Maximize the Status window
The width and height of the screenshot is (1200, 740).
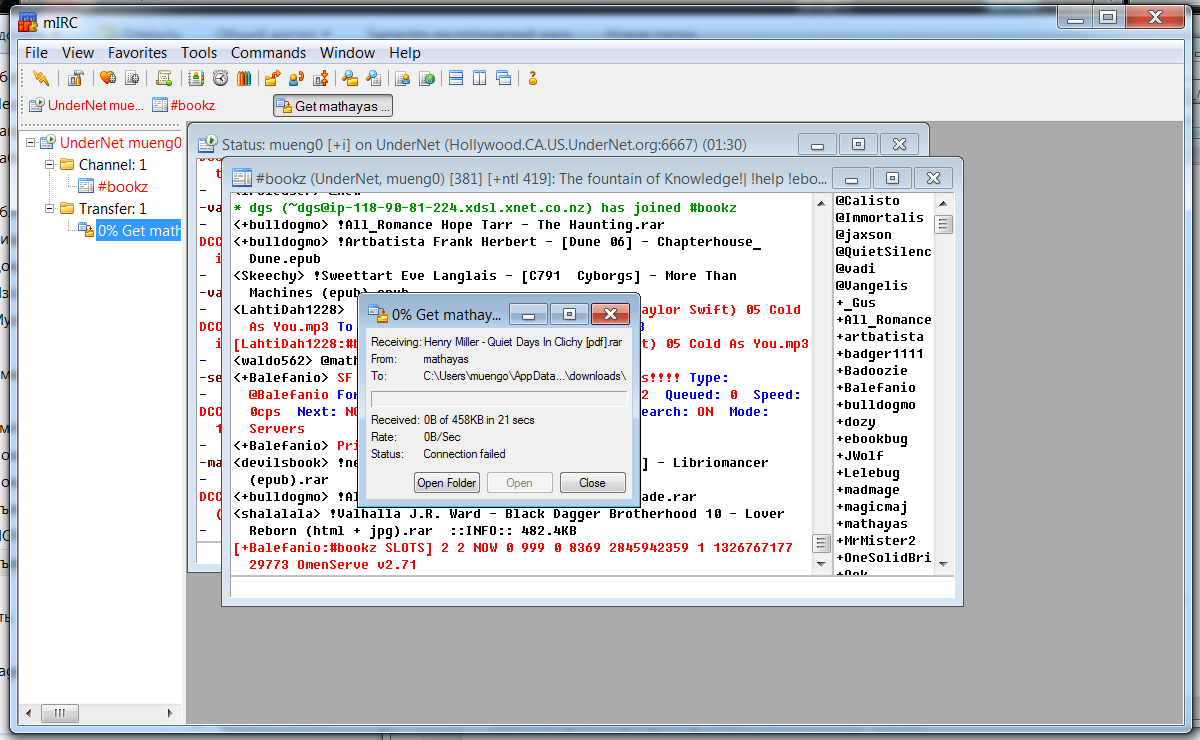[858, 144]
